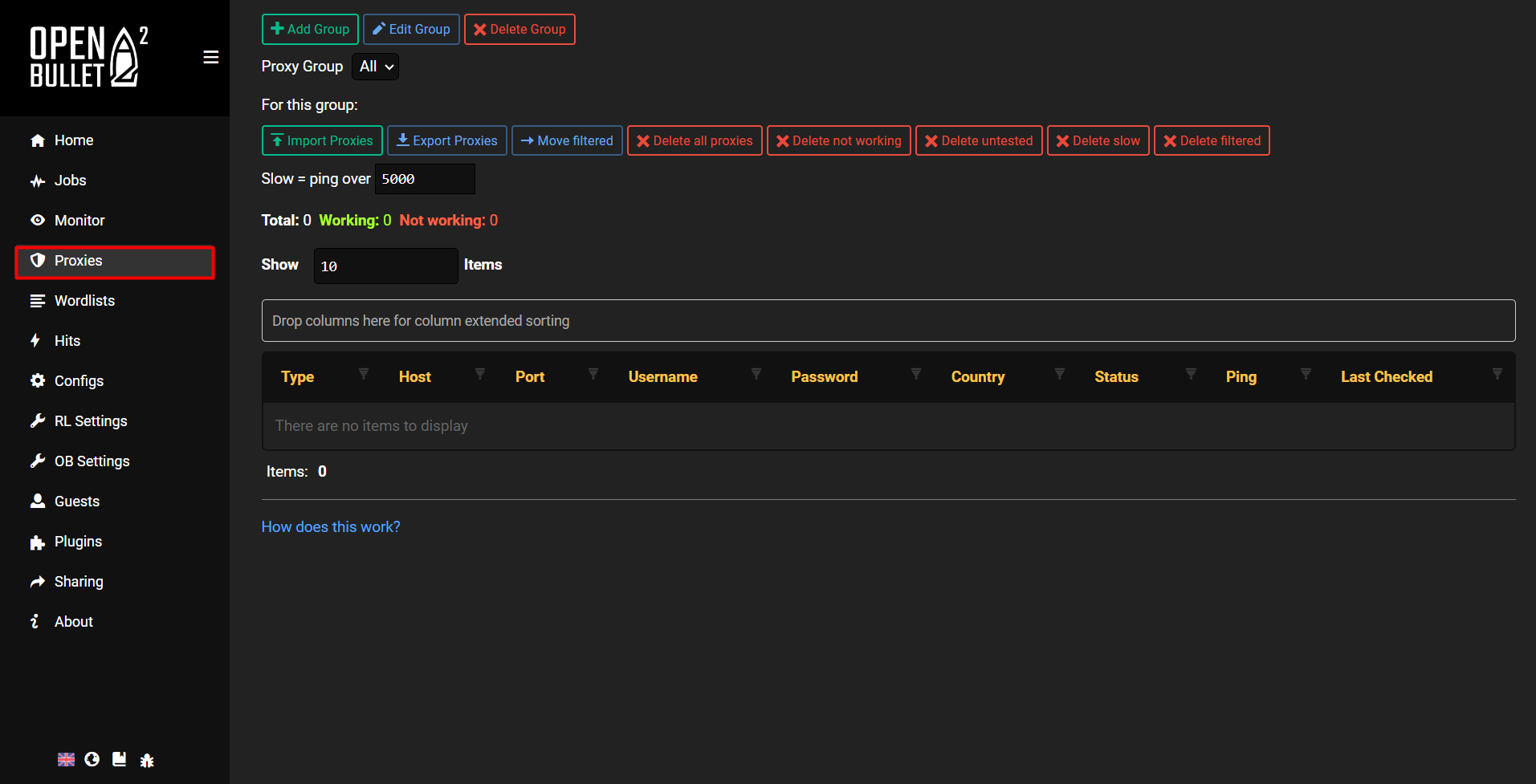Click Delete all proxies button

click(695, 140)
